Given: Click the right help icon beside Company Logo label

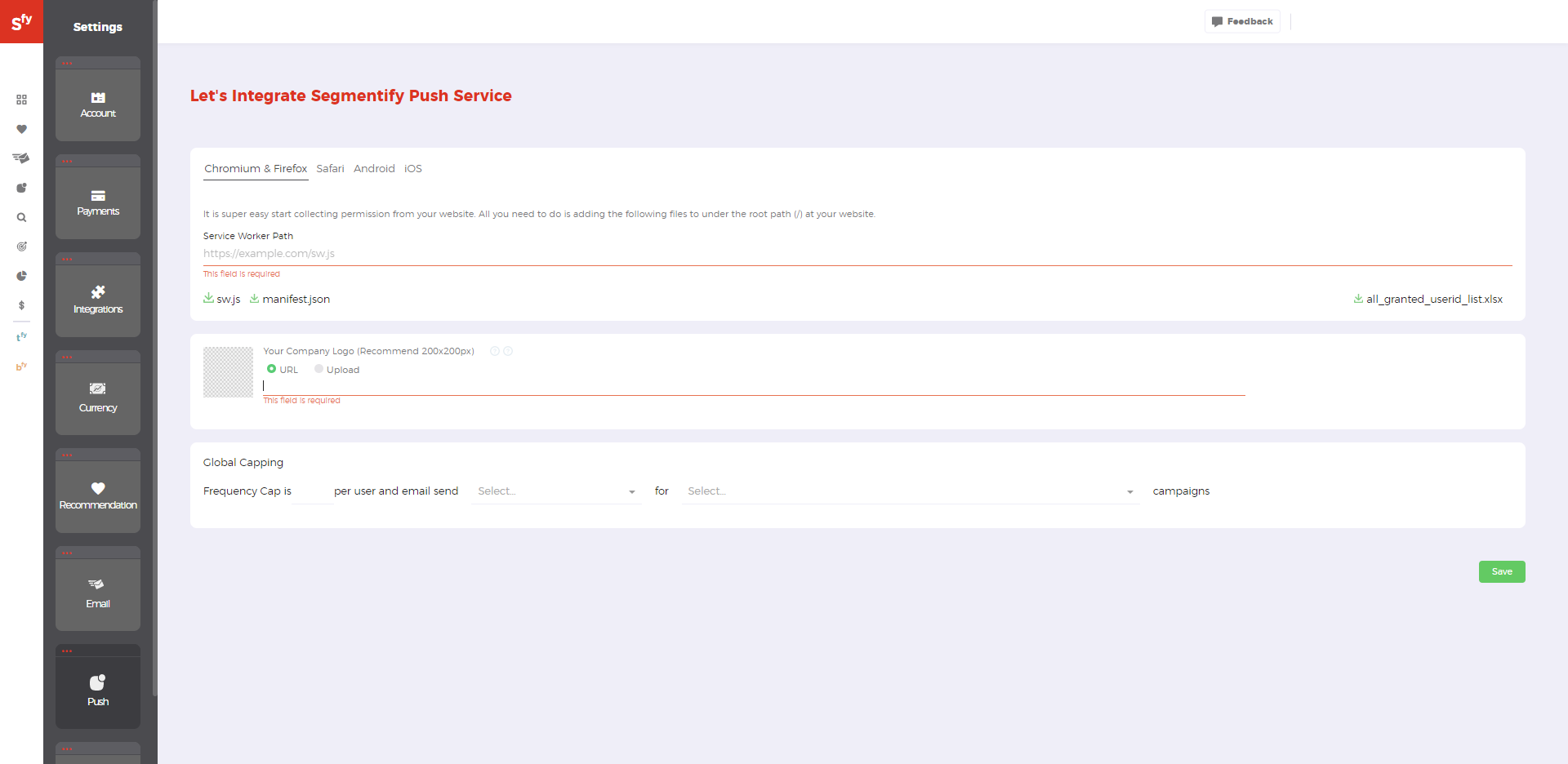Looking at the screenshot, I should pos(508,351).
